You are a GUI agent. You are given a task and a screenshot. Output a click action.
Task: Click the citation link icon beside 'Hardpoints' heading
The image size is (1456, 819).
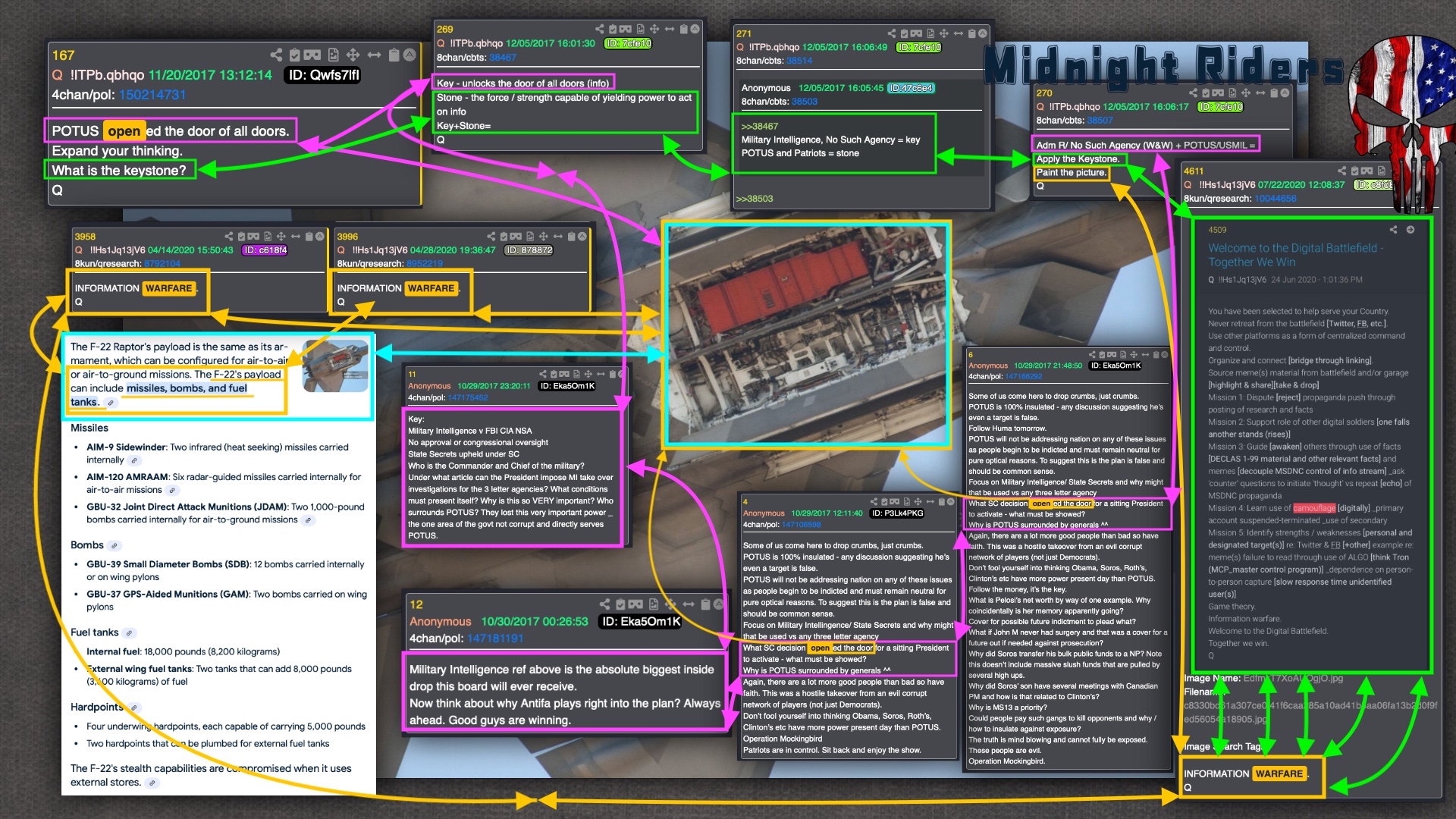click(133, 708)
